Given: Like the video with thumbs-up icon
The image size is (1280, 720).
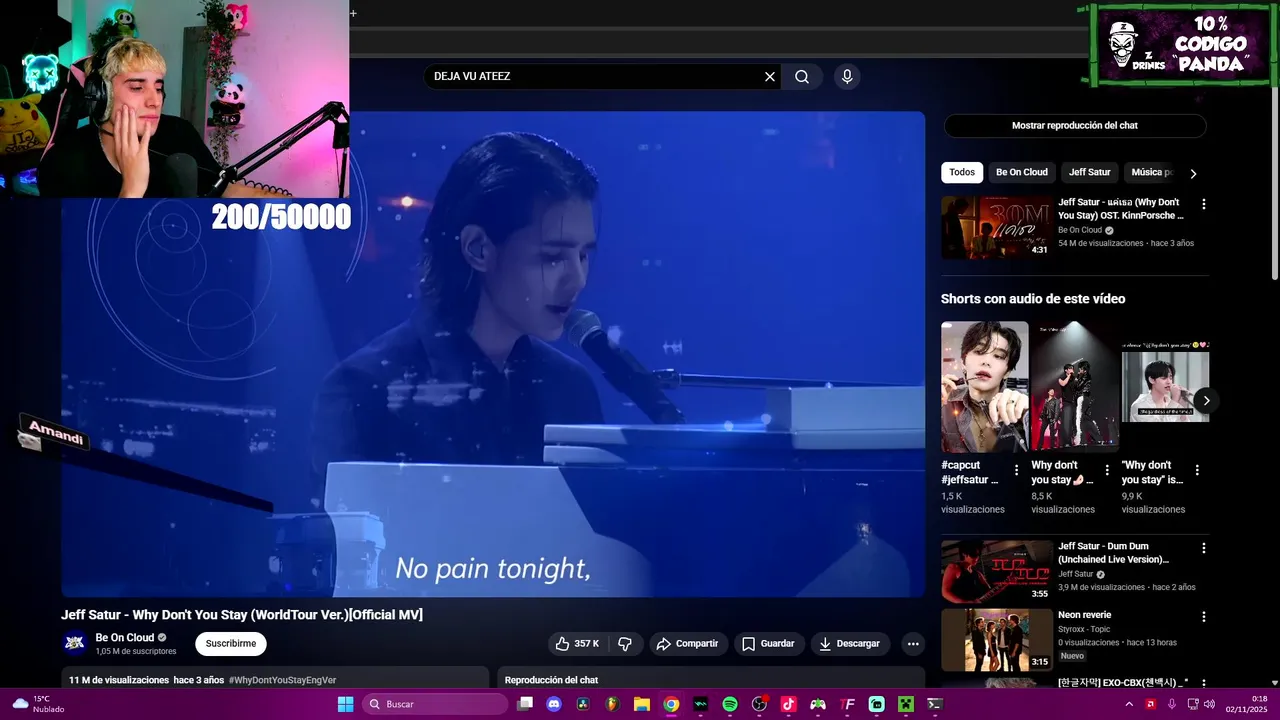Looking at the screenshot, I should click(577, 644).
